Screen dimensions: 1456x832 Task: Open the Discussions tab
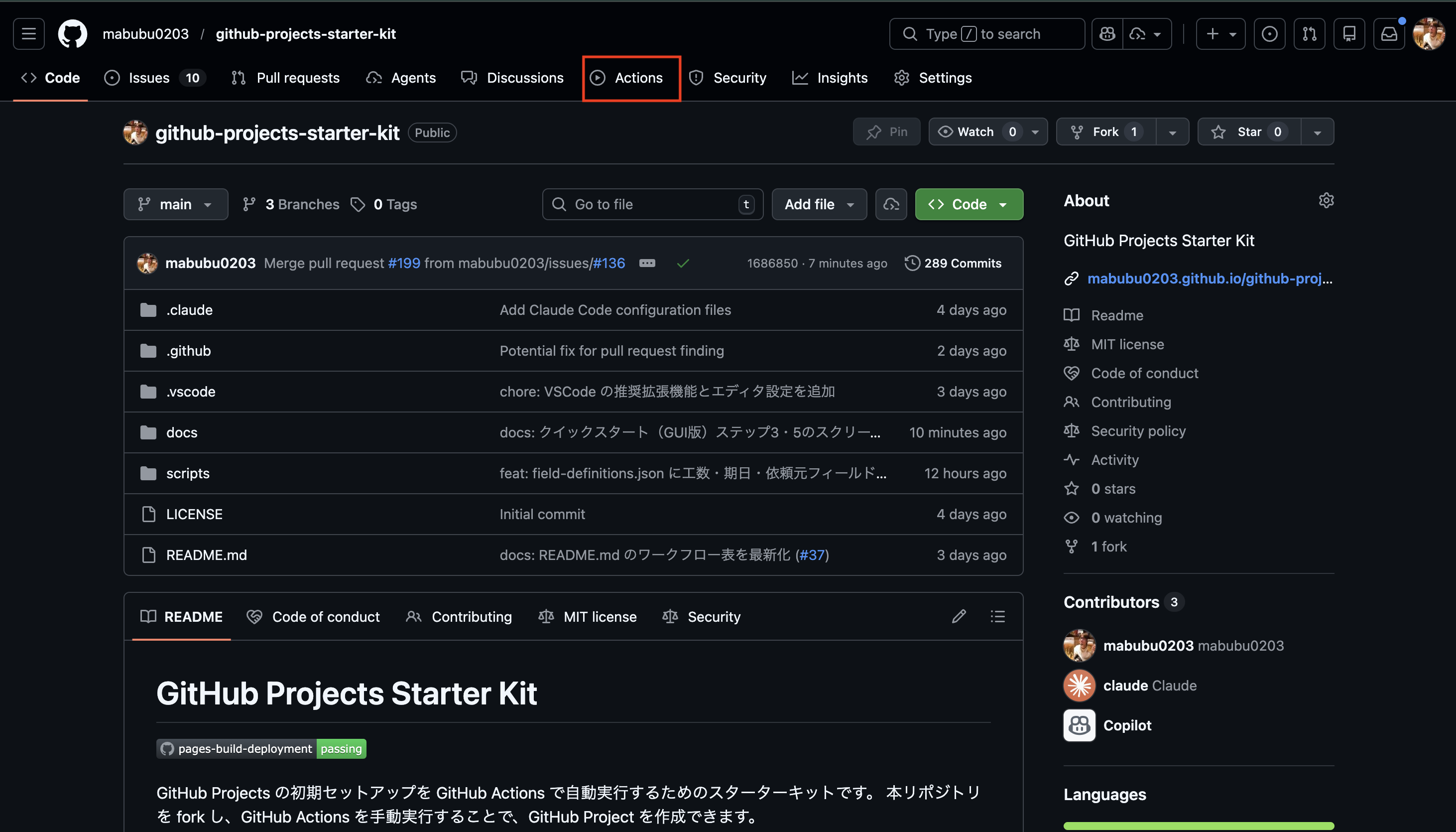point(512,78)
